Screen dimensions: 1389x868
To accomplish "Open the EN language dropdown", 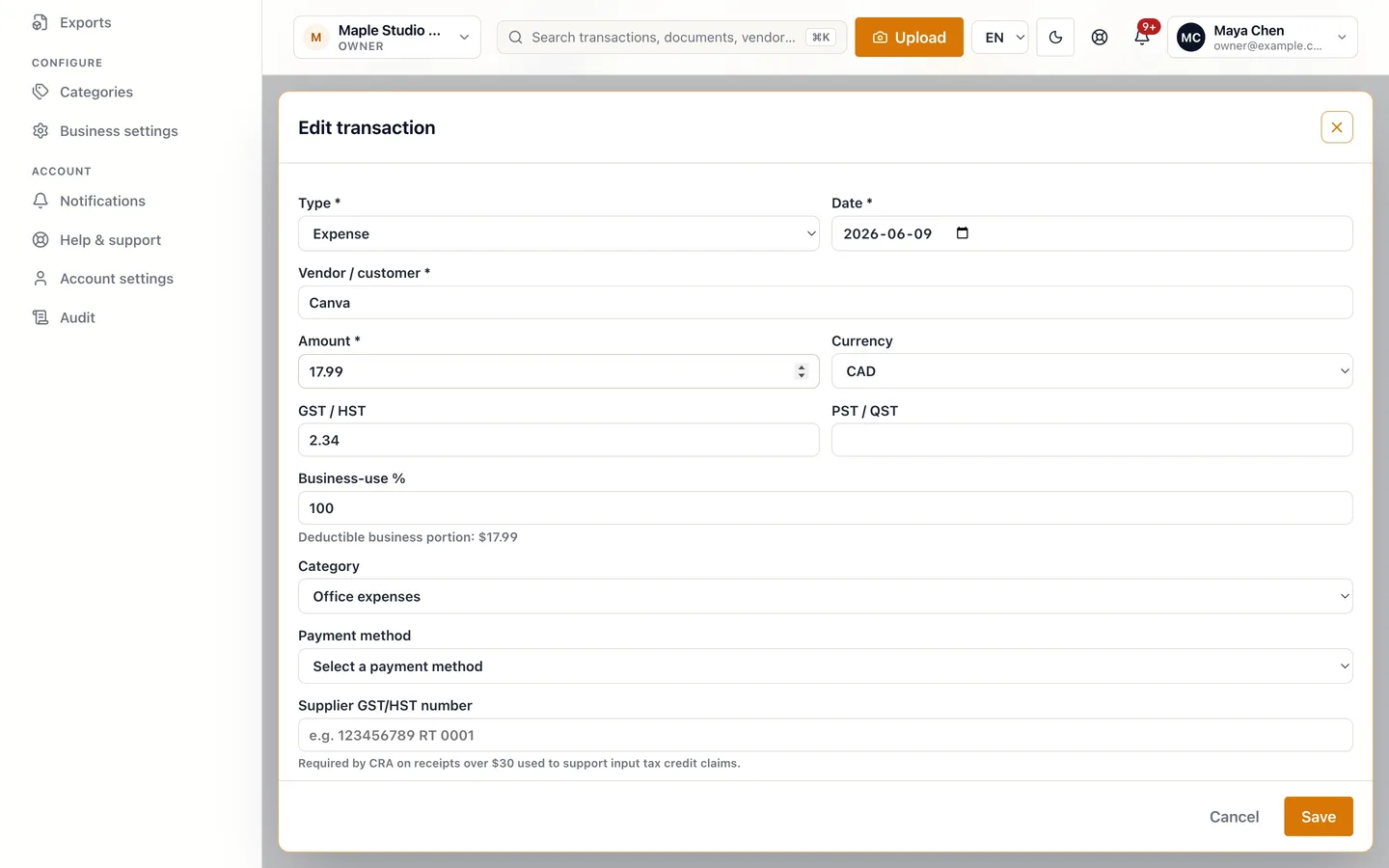I will point(1000,38).
